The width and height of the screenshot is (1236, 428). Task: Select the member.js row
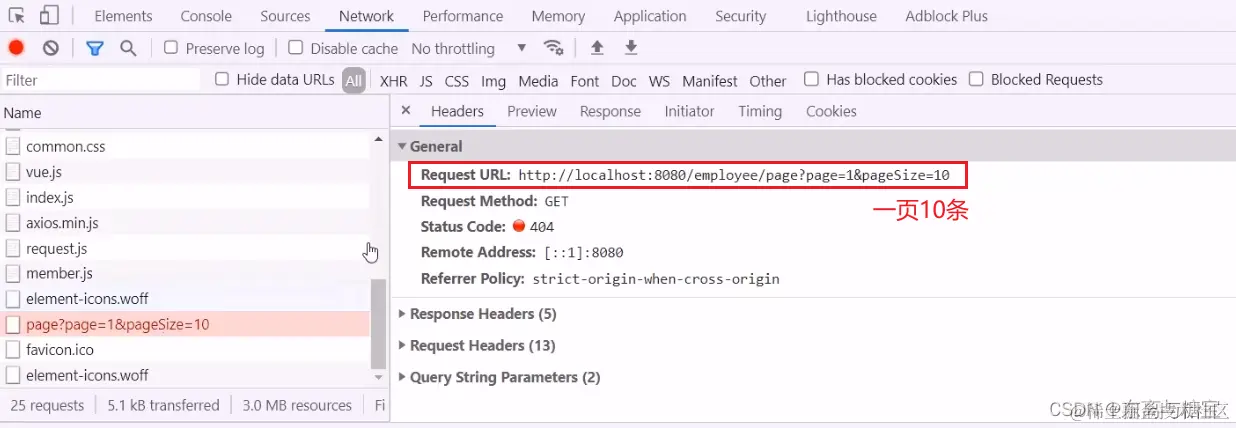pyautogui.click(x=185, y=273)
